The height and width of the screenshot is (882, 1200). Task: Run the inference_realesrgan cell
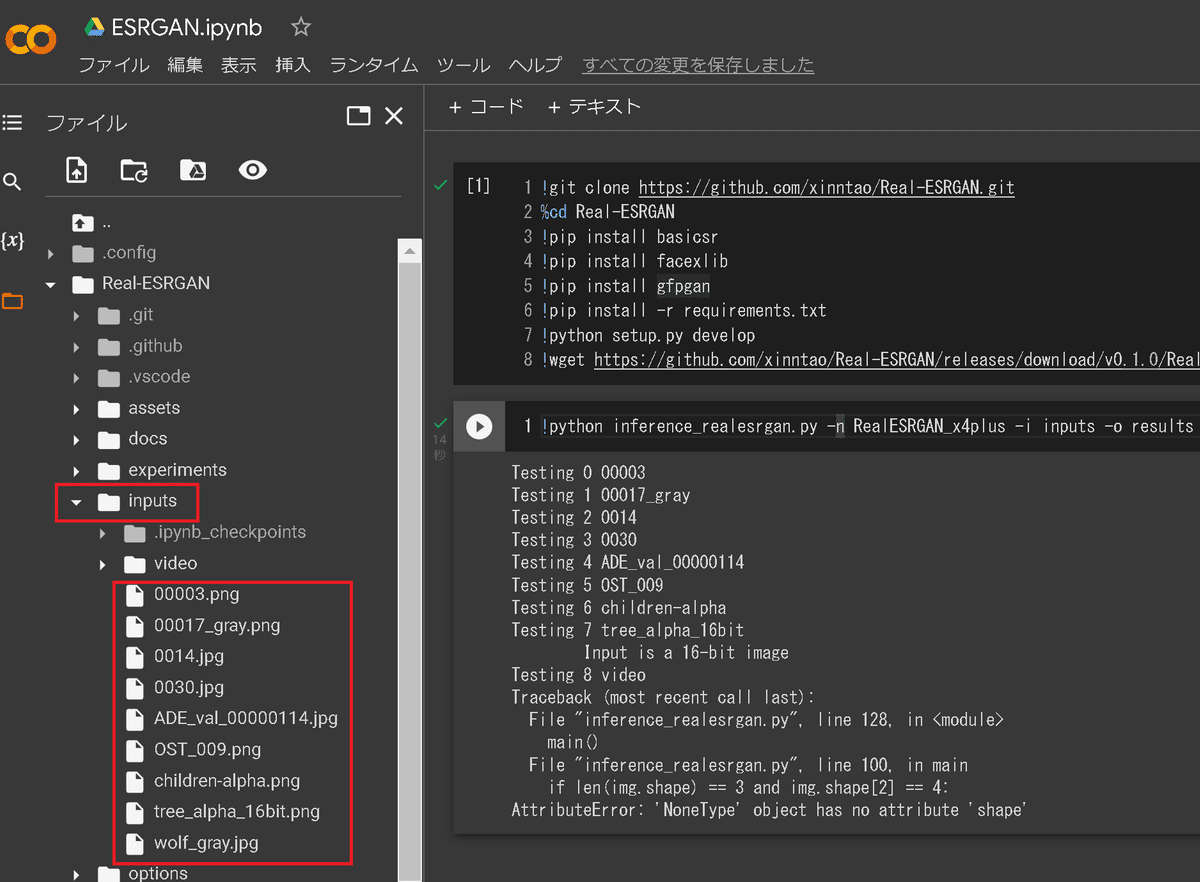(x=479, y=426)
